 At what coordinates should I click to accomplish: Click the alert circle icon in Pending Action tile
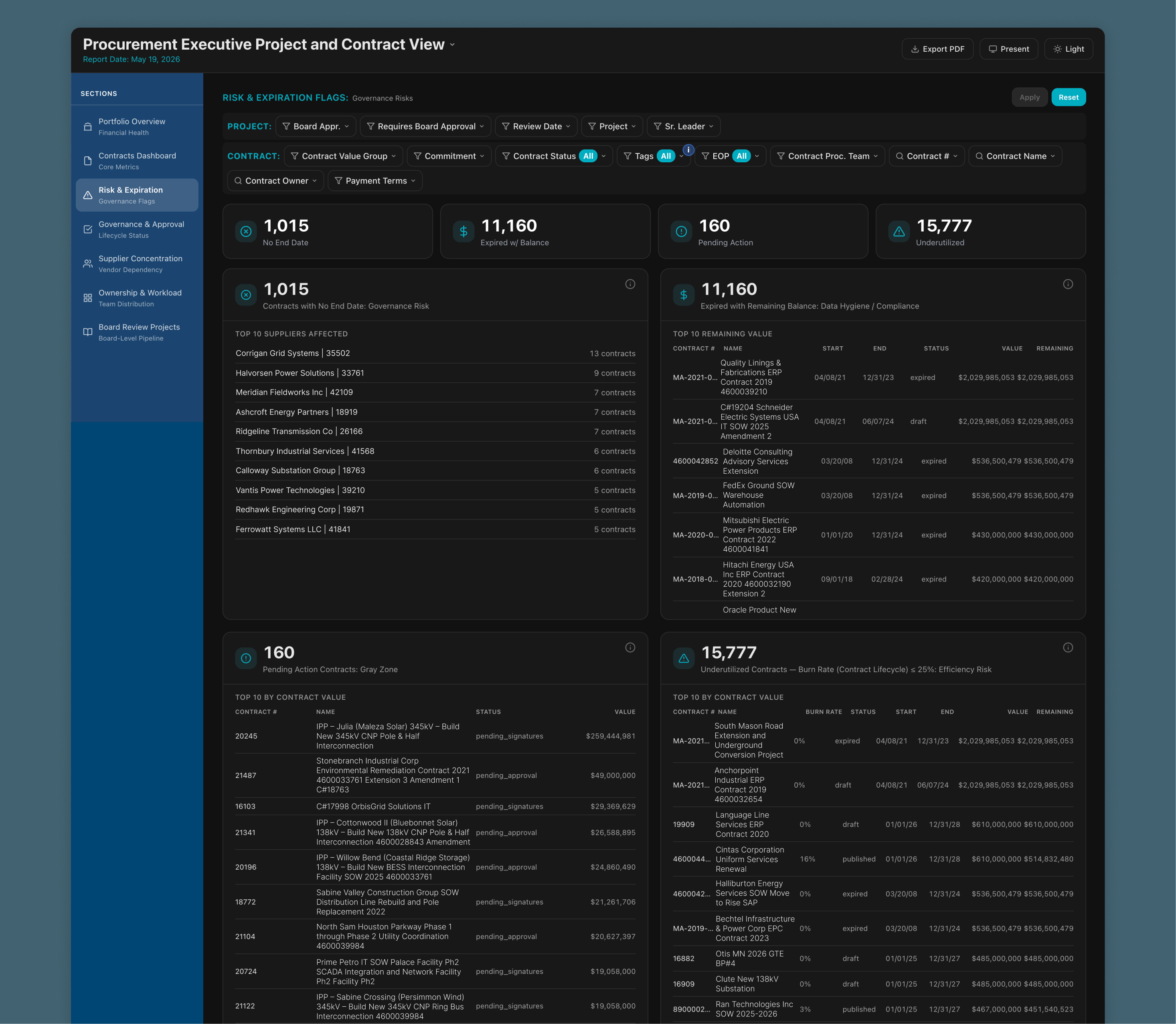(682, 231)
